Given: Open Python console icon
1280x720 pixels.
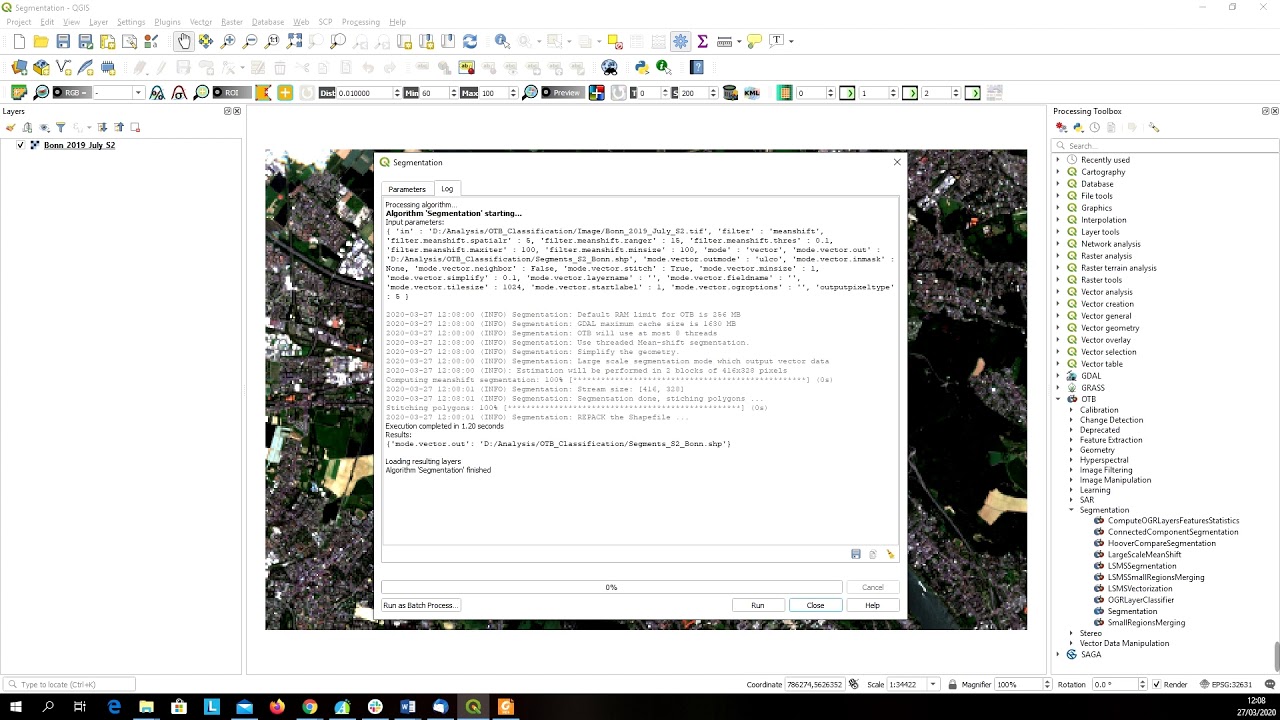Looking at the screenshot, I should point(641,67).
